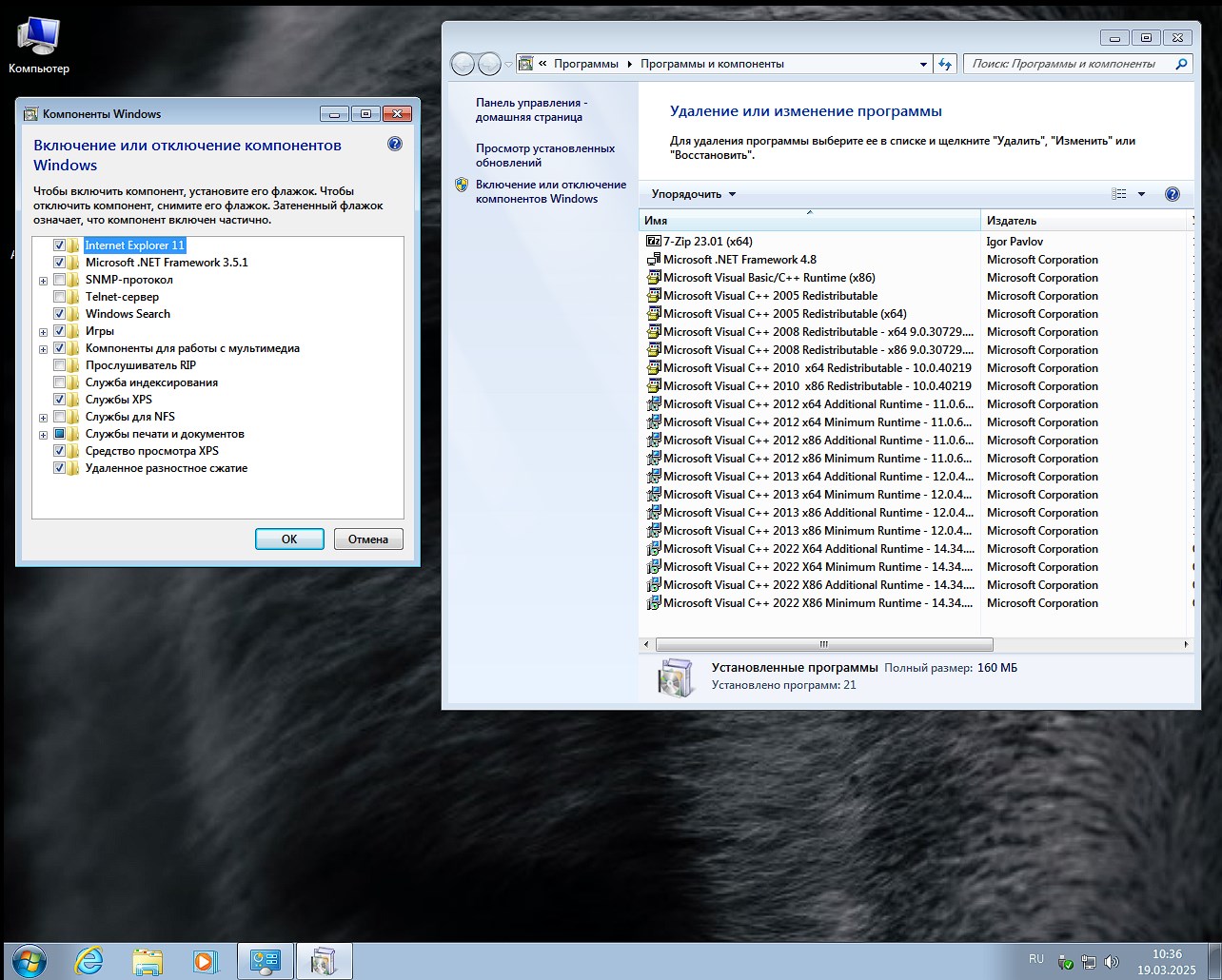This screenshot has height=980, width=1222.
Task: Toggle the Средство просмотра XPS checkbox
Action: click(x=60, y=451)
